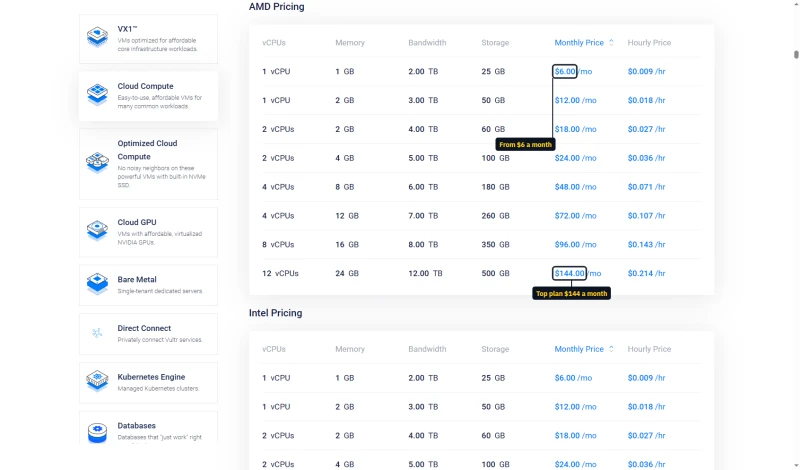Open the Bare Metal icon
This screenshot has height=470, width=800.
coord(97,284)
